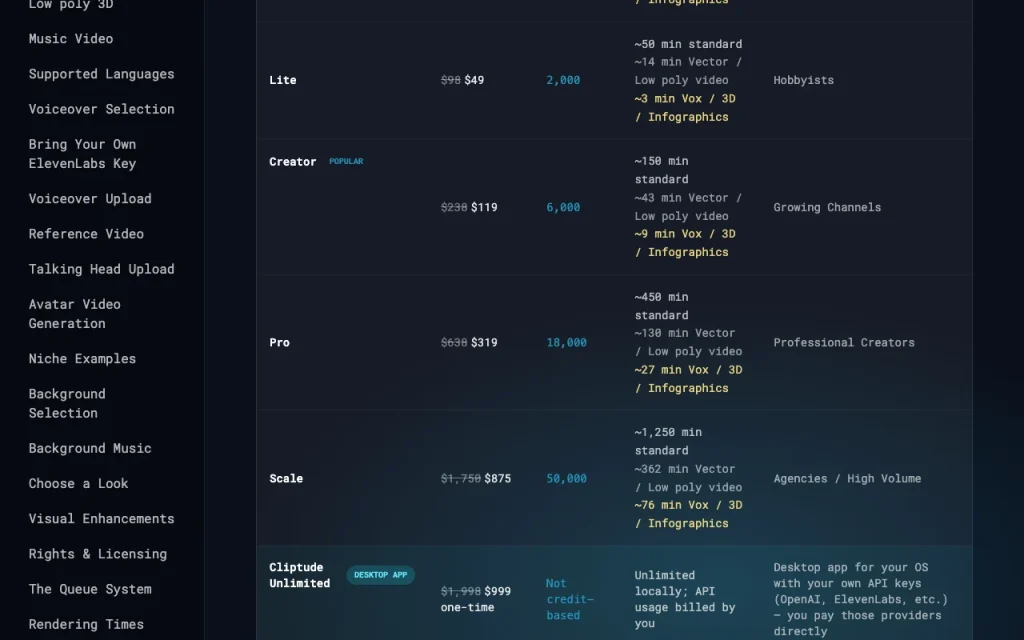Click the $999 one-time price
This screenshot has height=640, width=1024.
point(498,591)
